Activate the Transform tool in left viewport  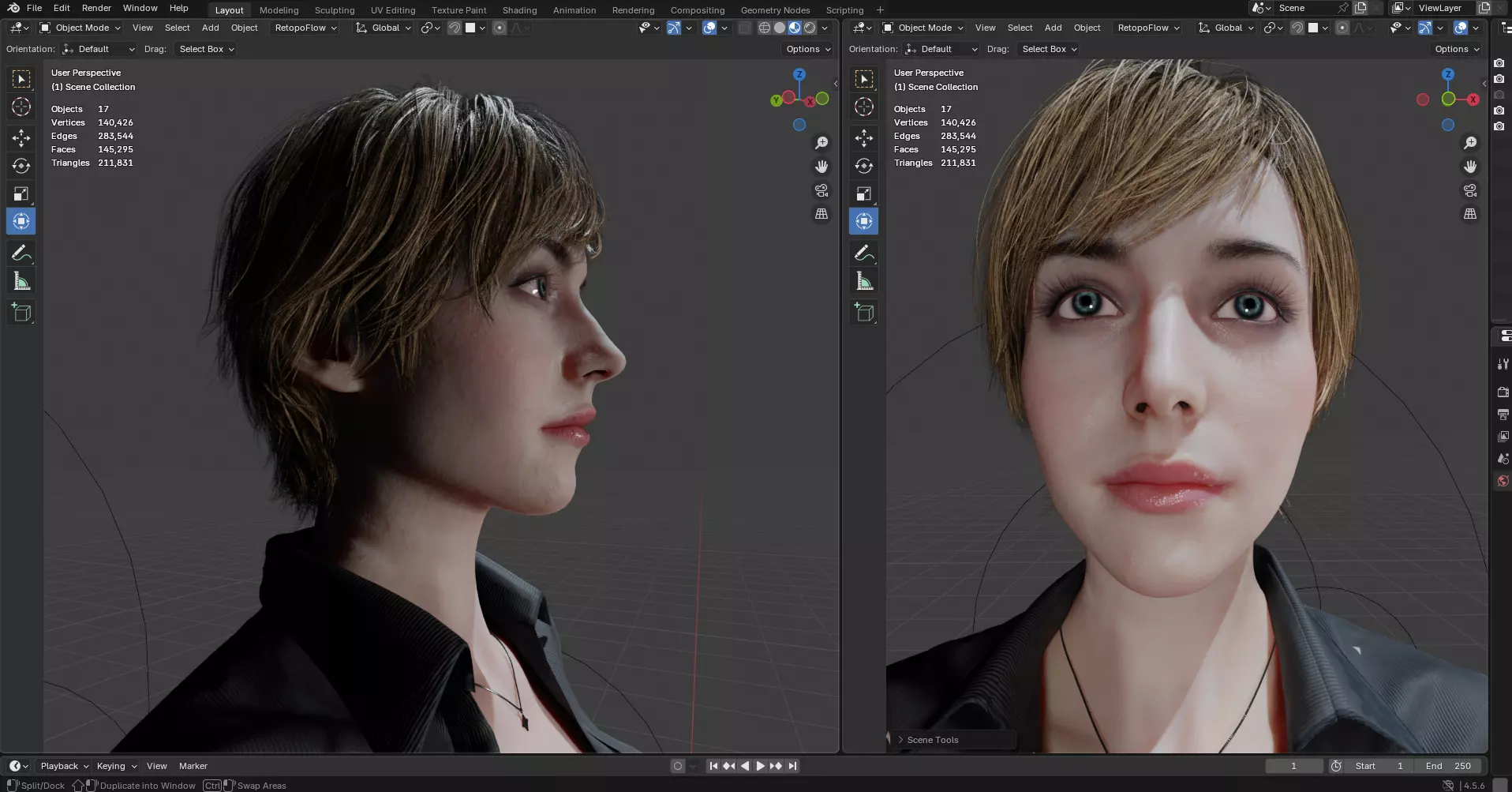(x=21, y=221)
